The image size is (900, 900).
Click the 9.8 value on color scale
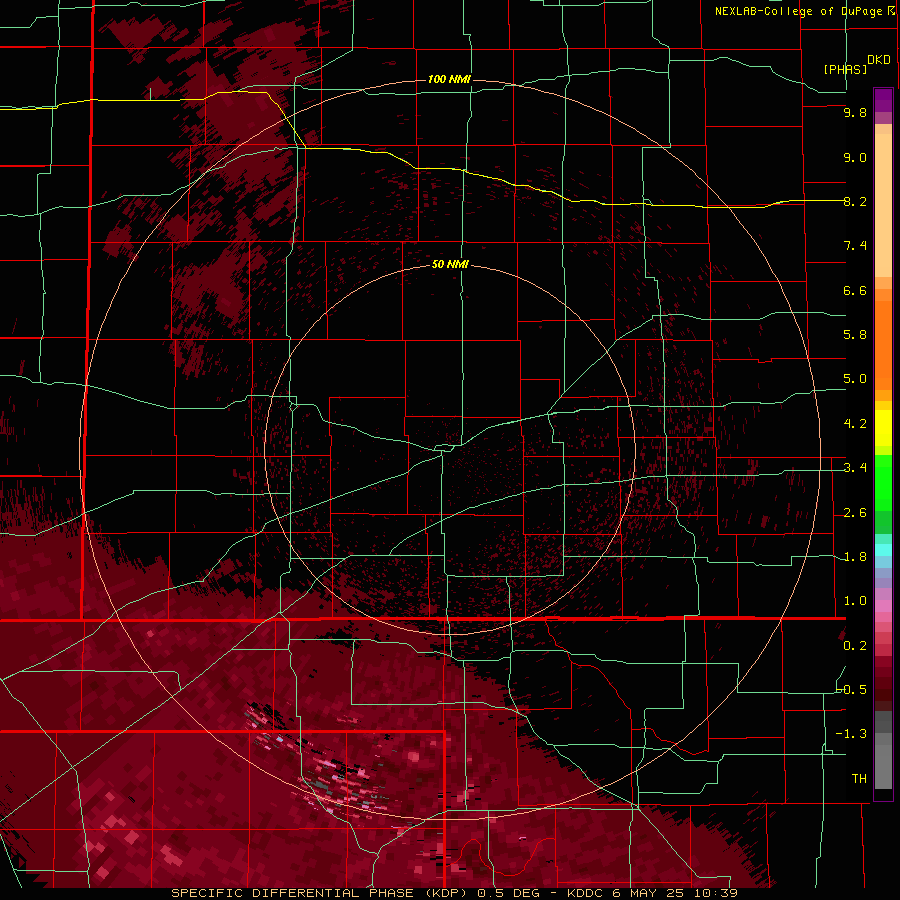coord(855,112)
